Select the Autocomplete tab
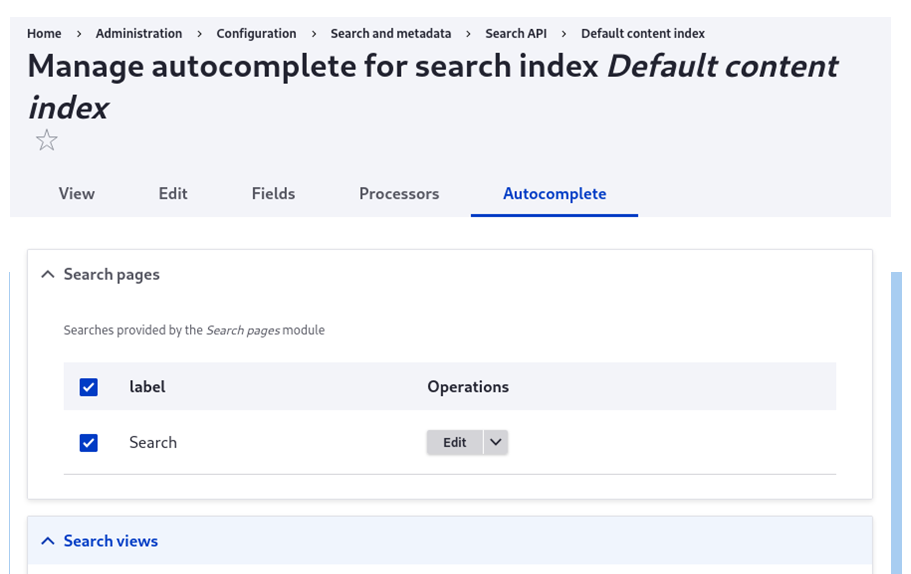The height and width of the screenshot is (574, 911). coord(554,194)
